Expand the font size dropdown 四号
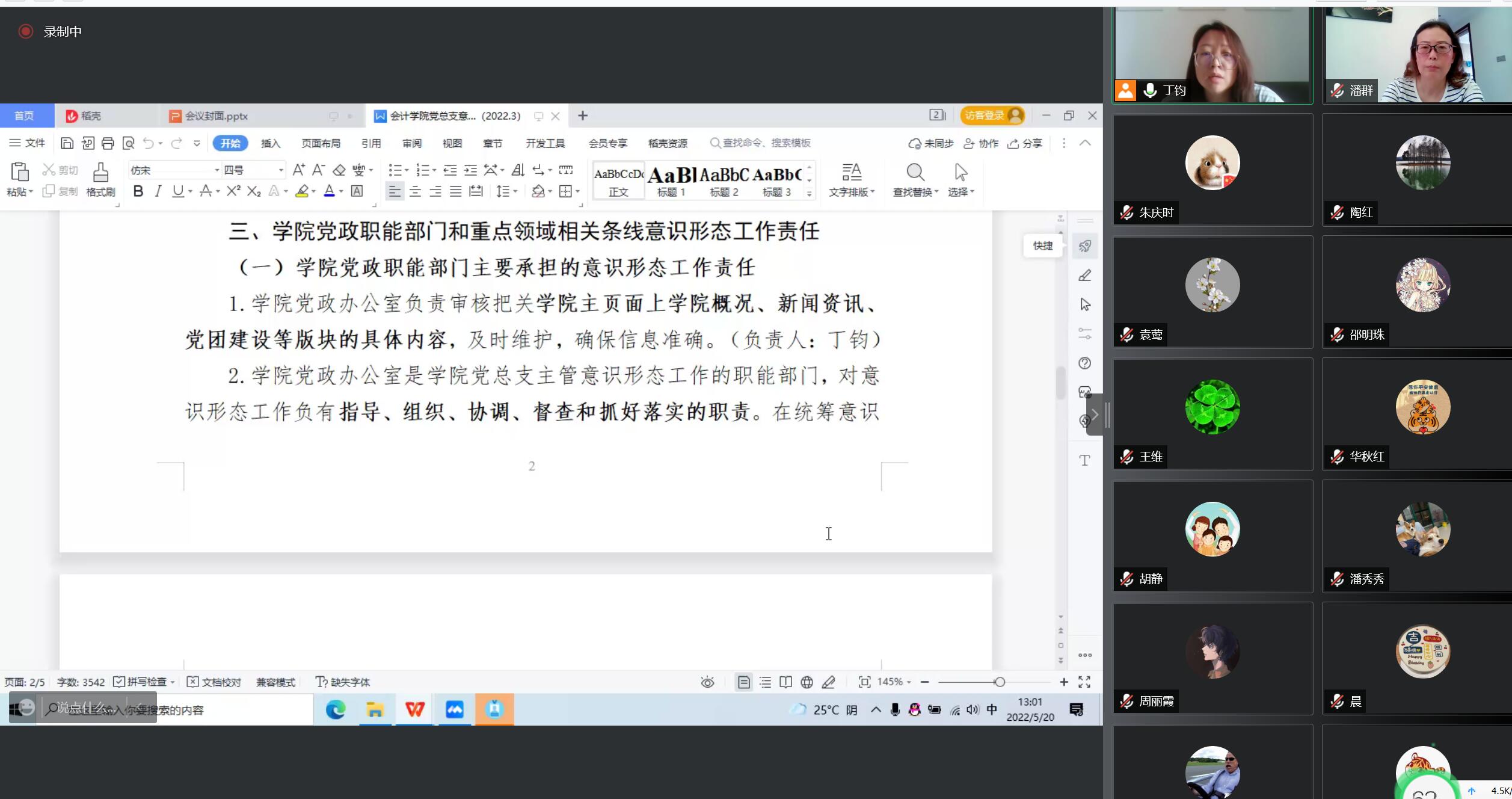Viewport: 1512px width, 799px height. pos(280,170)
